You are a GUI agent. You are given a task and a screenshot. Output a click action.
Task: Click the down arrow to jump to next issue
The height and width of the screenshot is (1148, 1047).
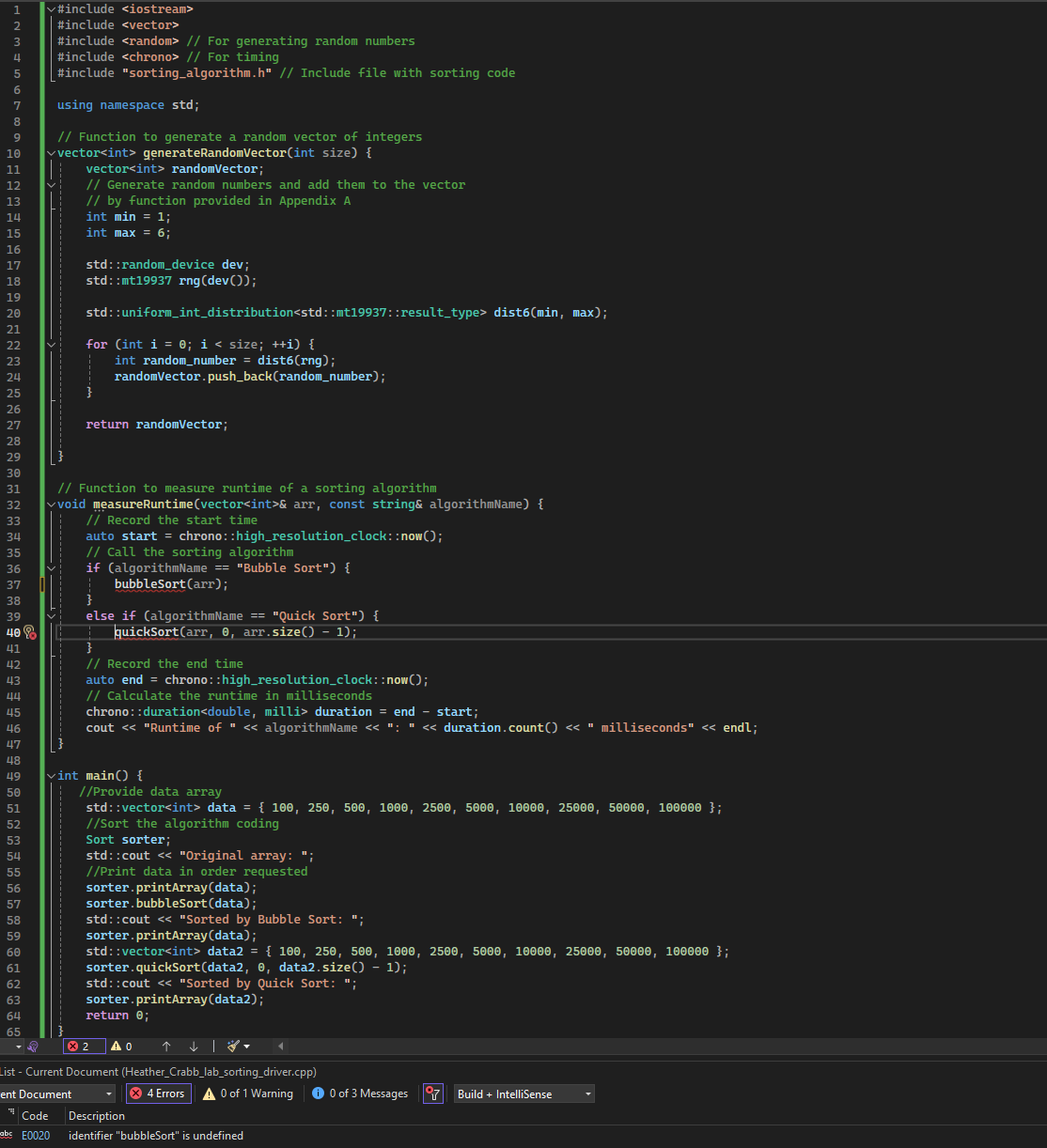[x=194, y=1046]
